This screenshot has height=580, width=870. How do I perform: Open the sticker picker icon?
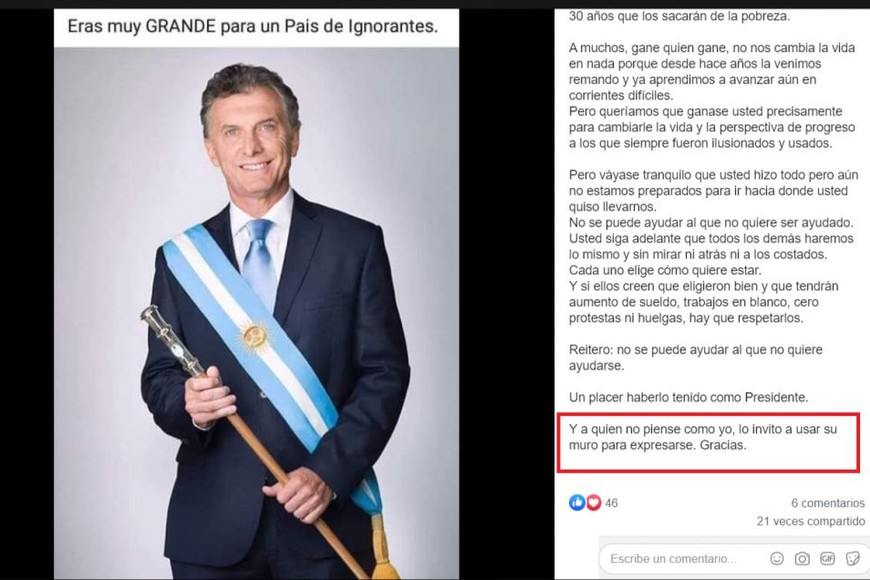click(x=852, y=558)
